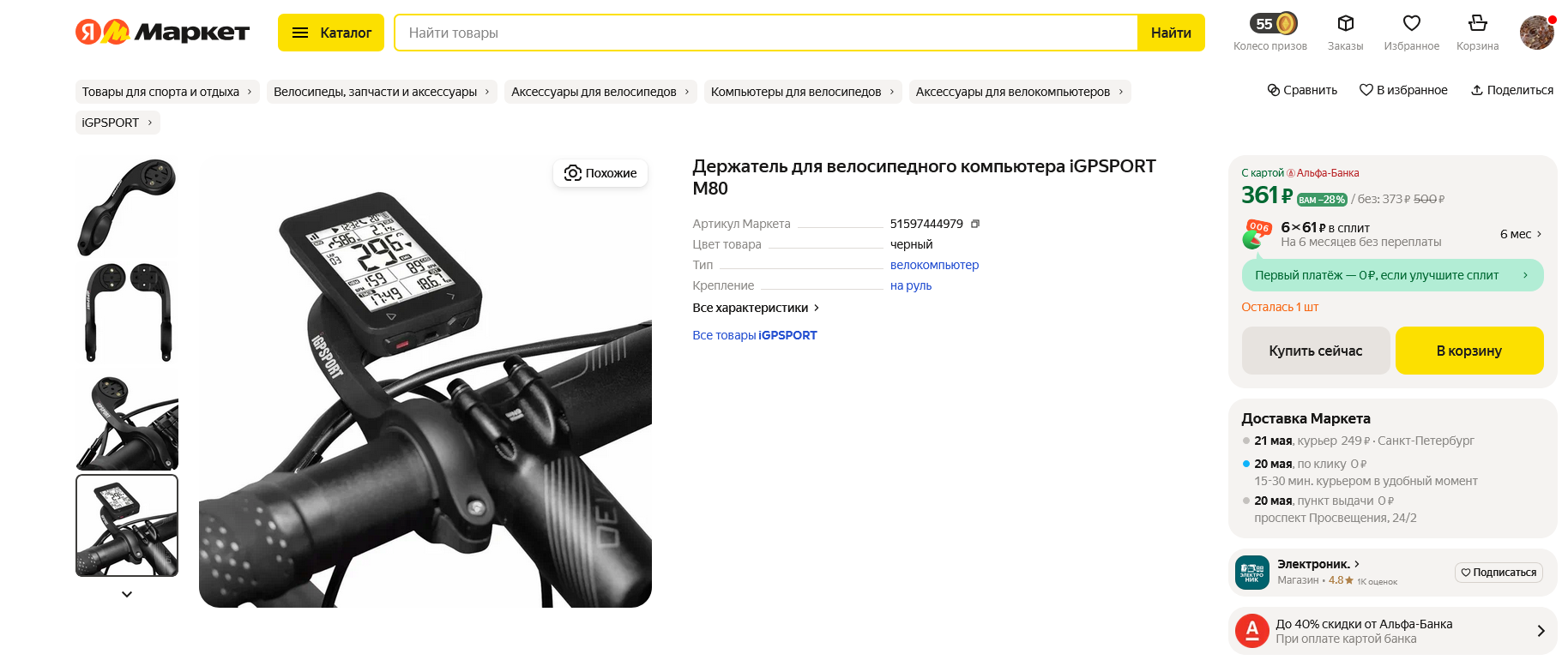The height and width of the screenshot is (660, 1568).
Task: Open store rating 4.8 1K оценок
Action: pos(1363,580)
